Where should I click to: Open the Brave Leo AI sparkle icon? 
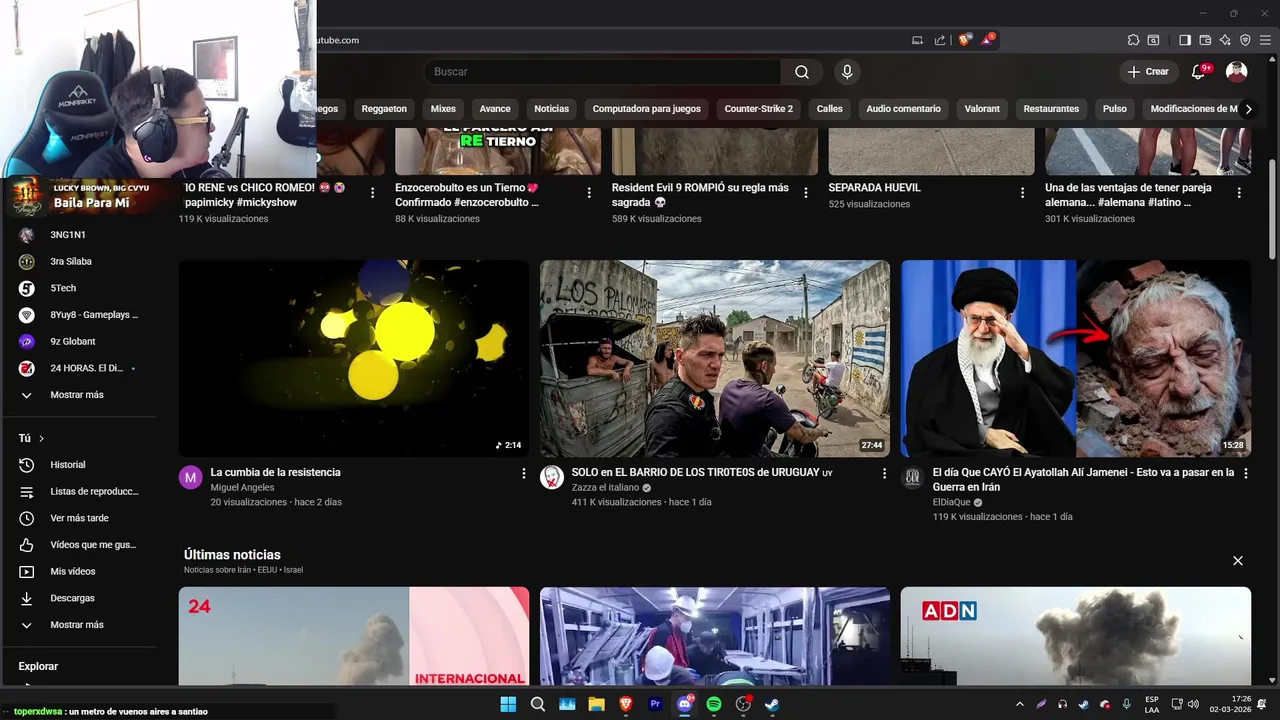(x=1225, y=40)
